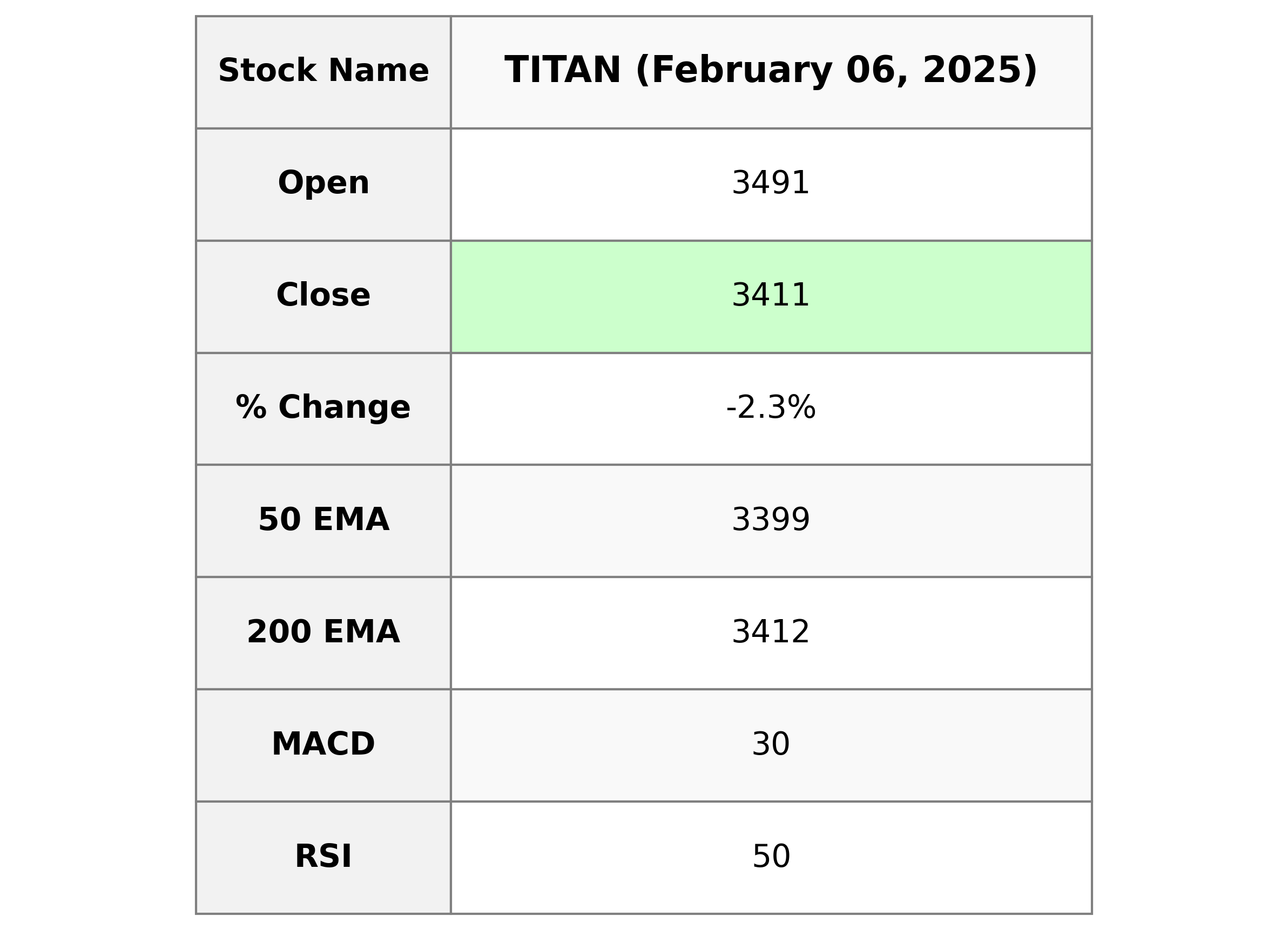Click the MACD value 30
The height and width of the screenshot is (930, 1288).
[x=771, y=744]
